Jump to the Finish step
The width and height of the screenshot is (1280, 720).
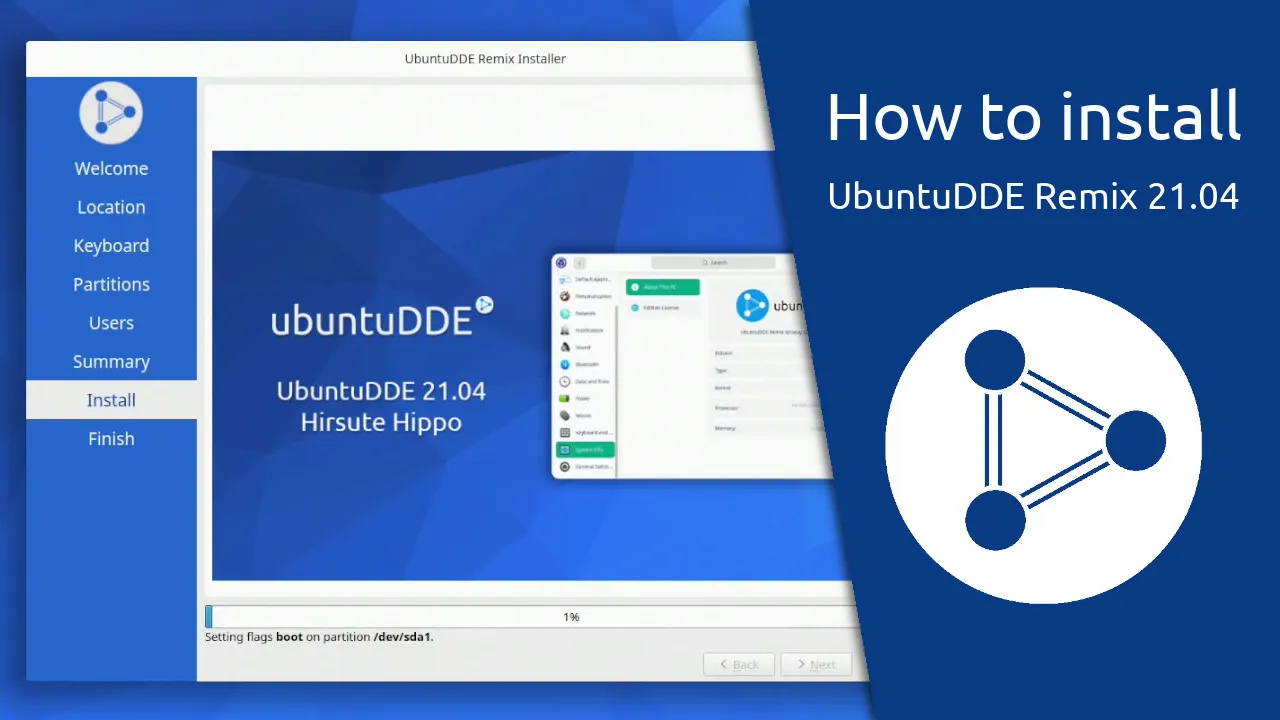tap(111, 439)
